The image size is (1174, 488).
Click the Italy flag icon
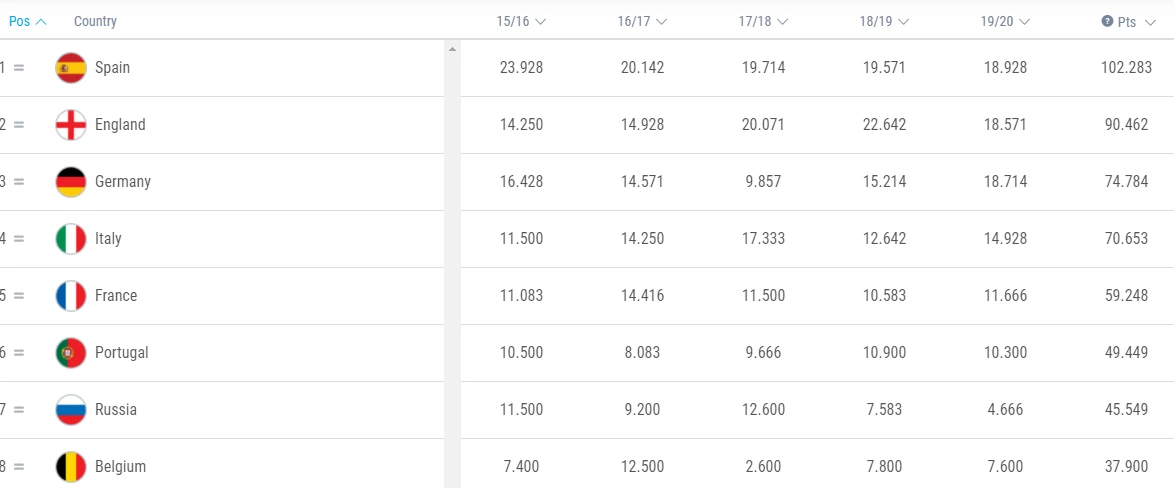pyautogui.click(x=71, y=239)
